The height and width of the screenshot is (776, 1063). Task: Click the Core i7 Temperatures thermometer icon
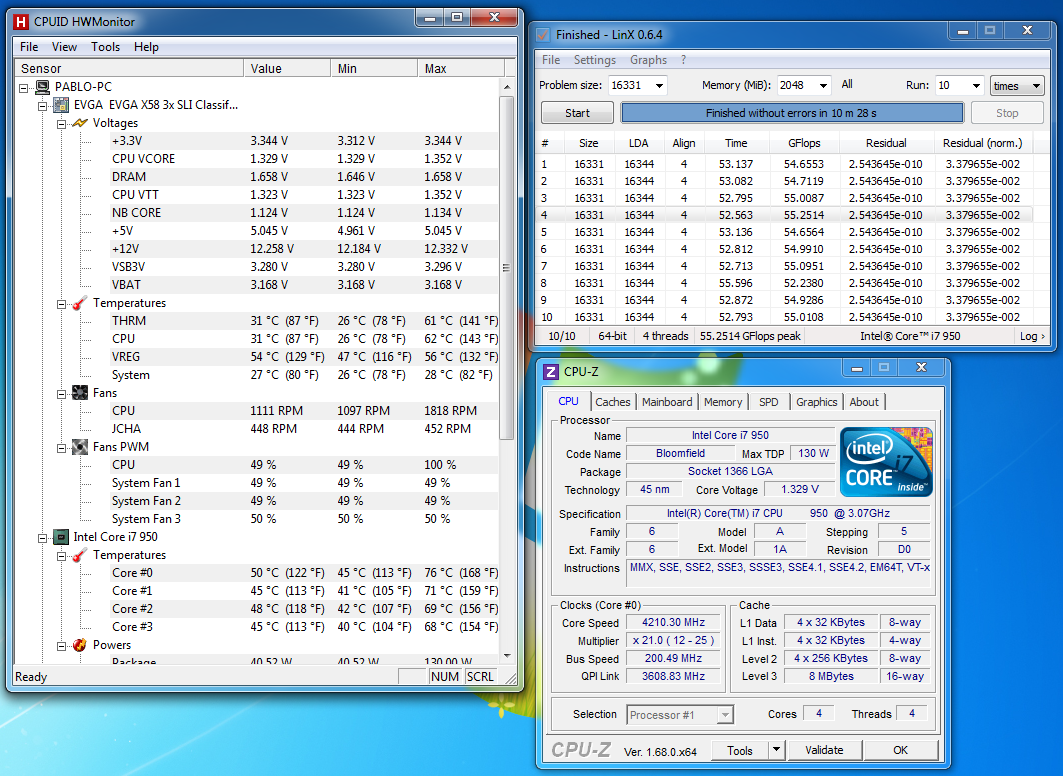(x=80, y=555)
